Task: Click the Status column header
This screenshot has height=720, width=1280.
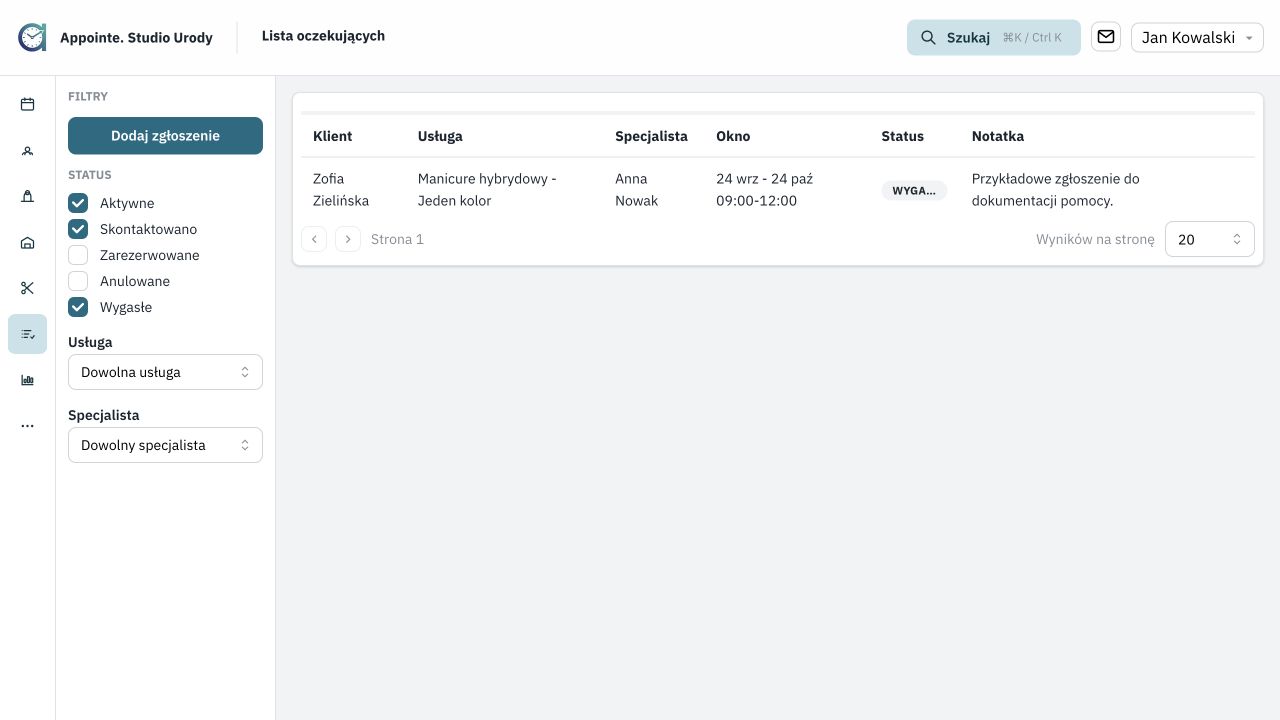Action: [902, 136]
